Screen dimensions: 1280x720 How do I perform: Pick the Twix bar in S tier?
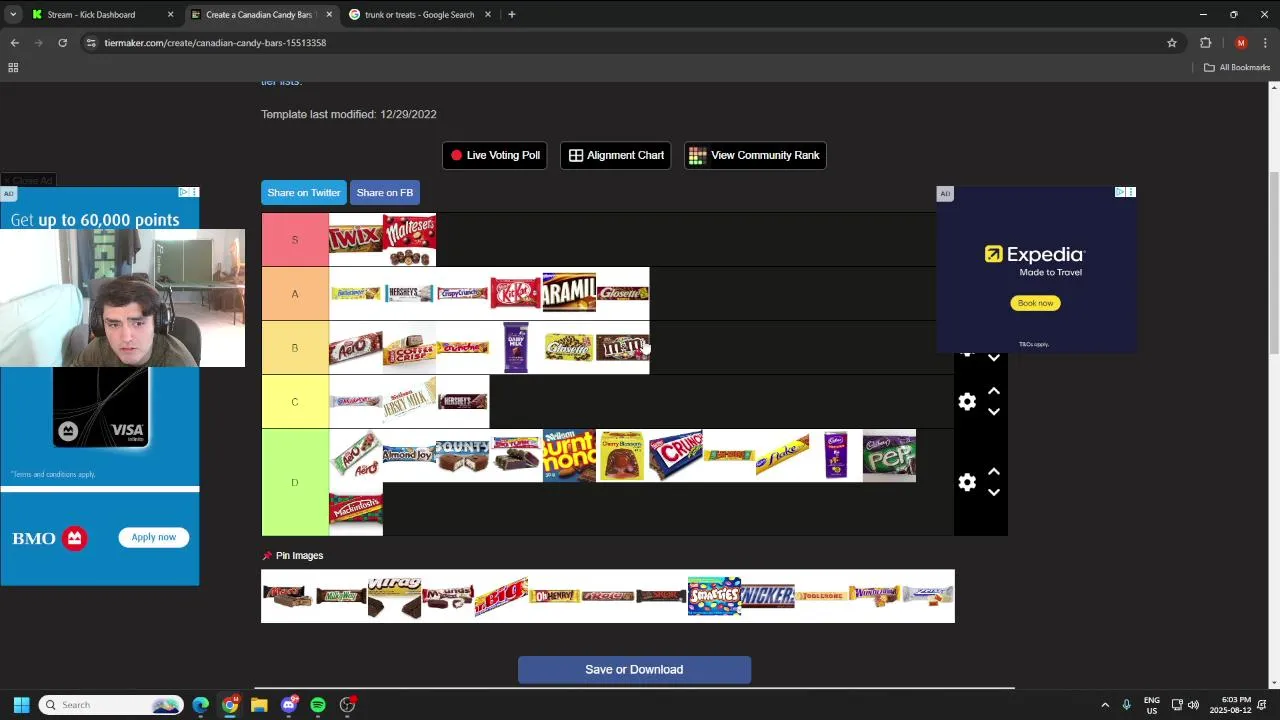356,239
